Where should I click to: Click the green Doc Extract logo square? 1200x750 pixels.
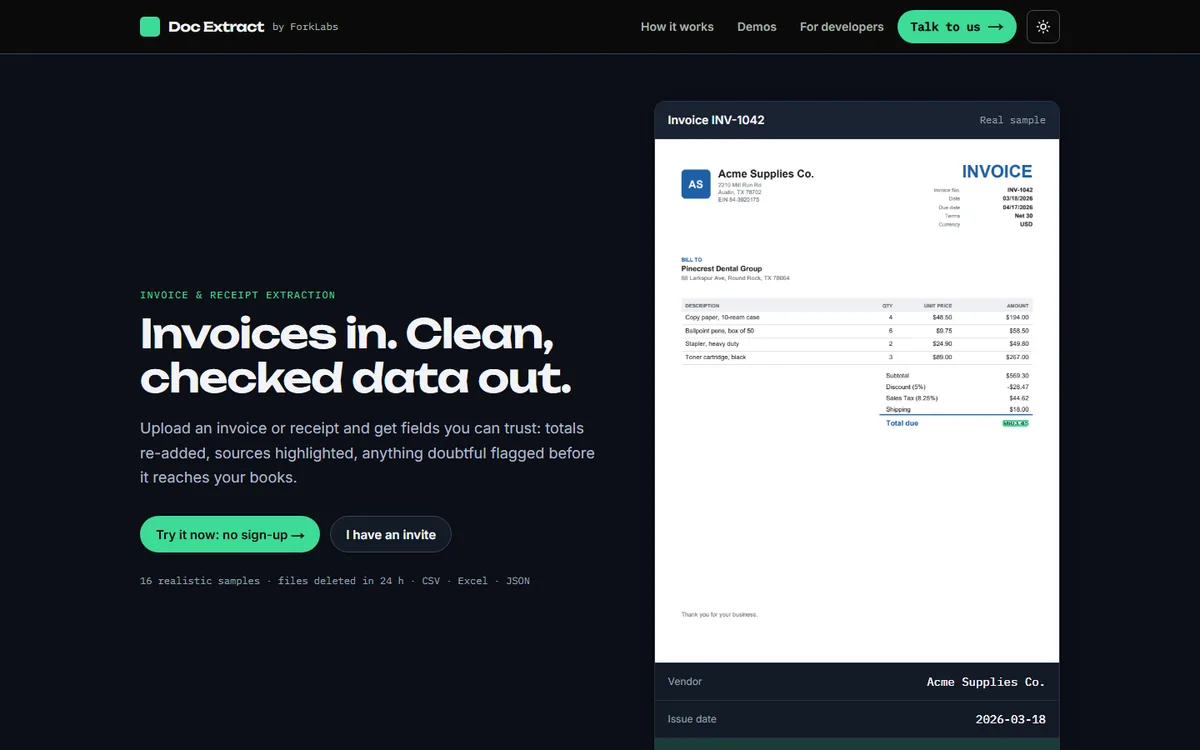click(x=150, y=27)
